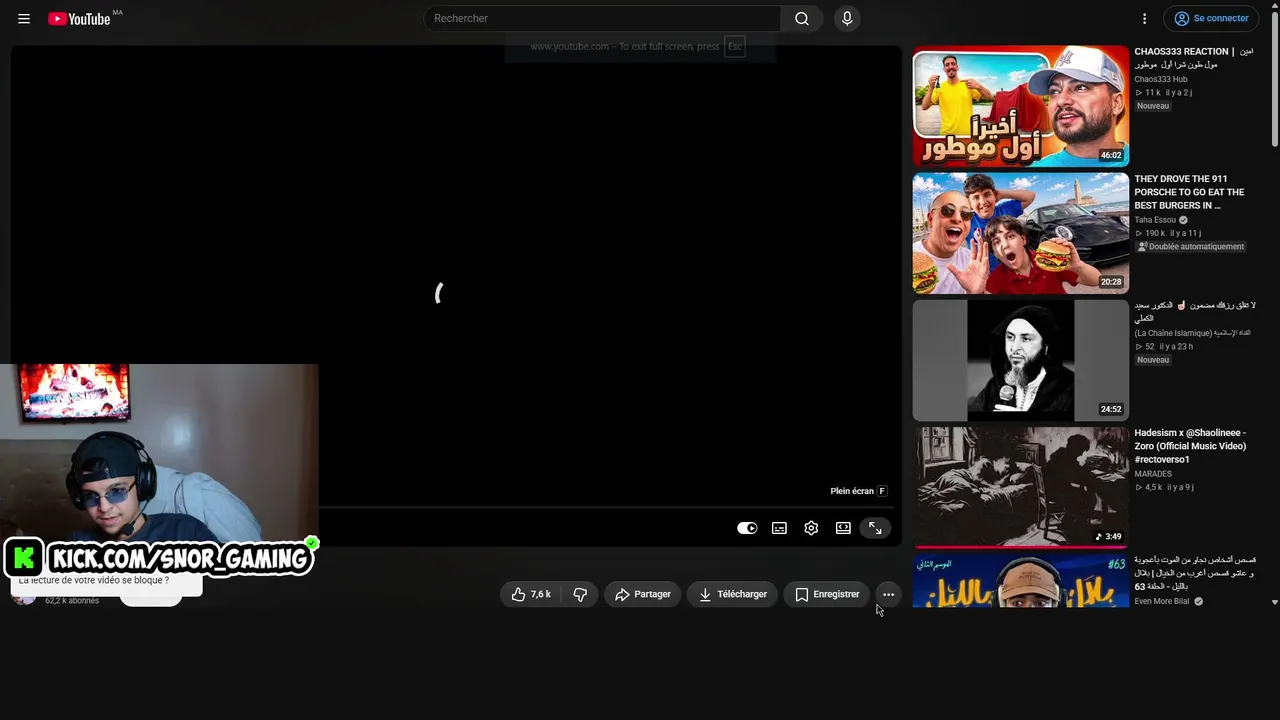Click the 46:02 duration label
The height and width of the screenshot is (720, 1280).
tap(1111, 156)
